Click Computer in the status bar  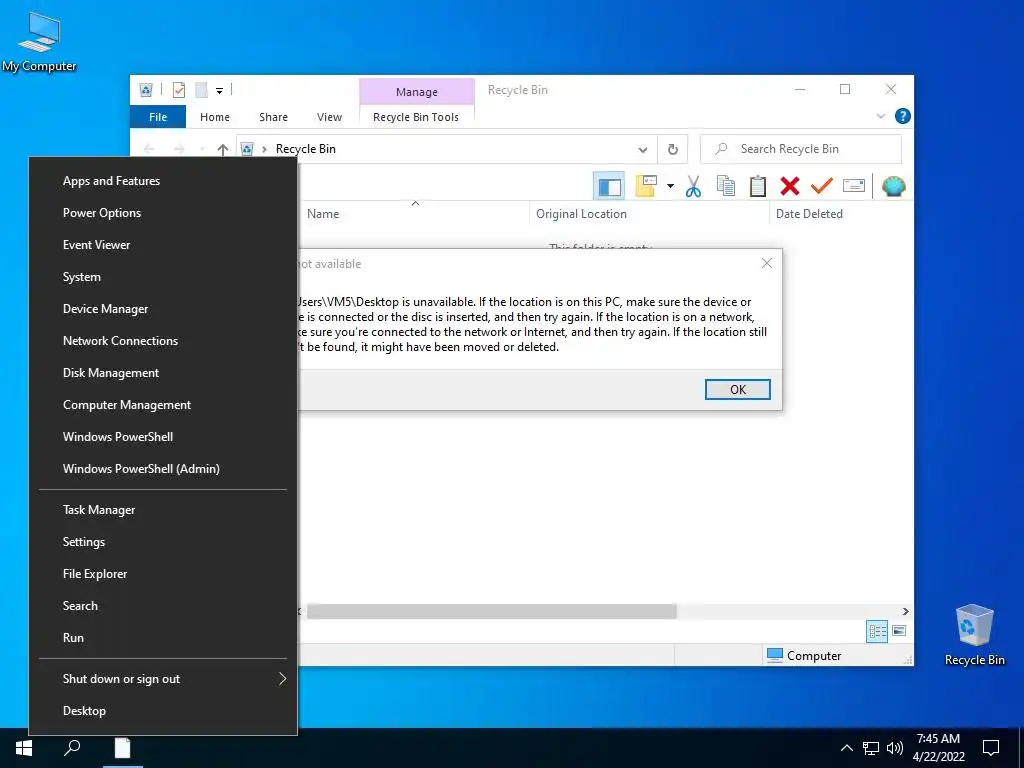pyautogui.click(x=804, y=655)
